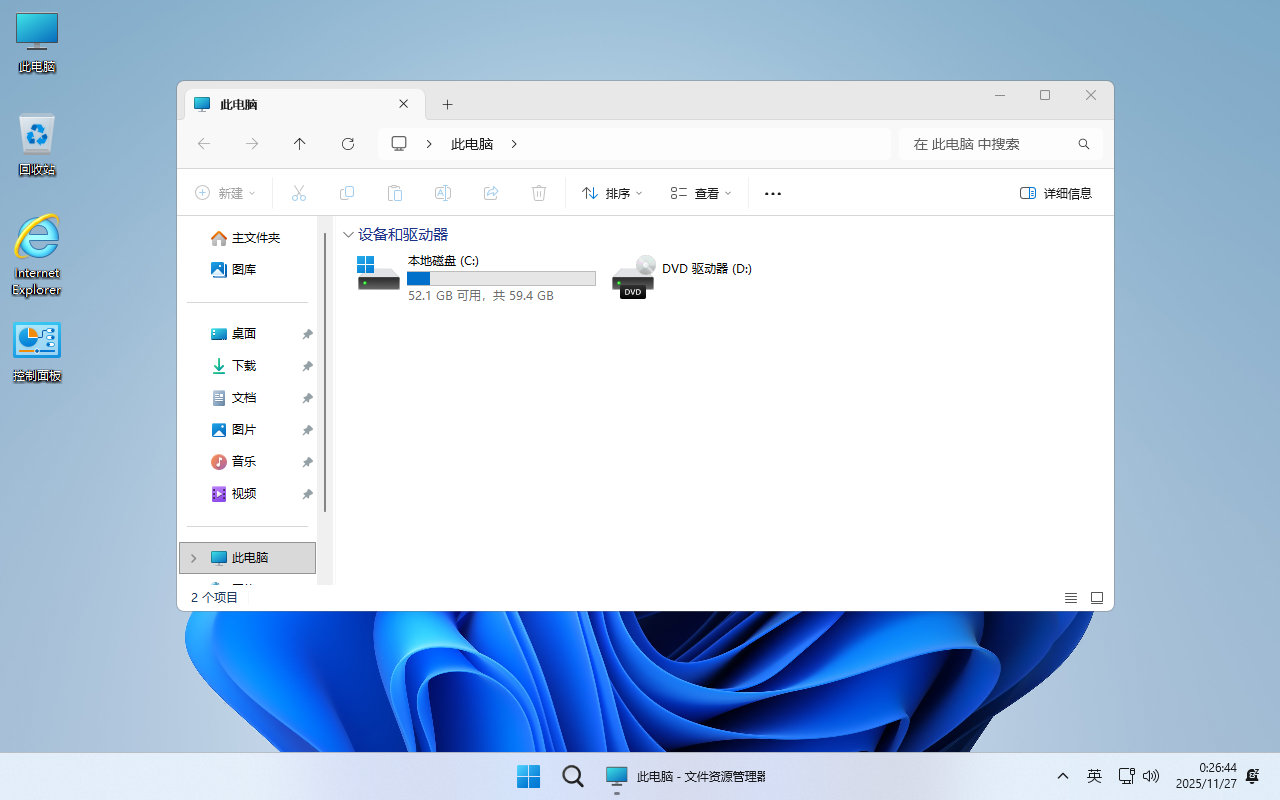Add a new tab with plus button
The height and width of the screenshot is (800, 1280).
tap(447, 104)
